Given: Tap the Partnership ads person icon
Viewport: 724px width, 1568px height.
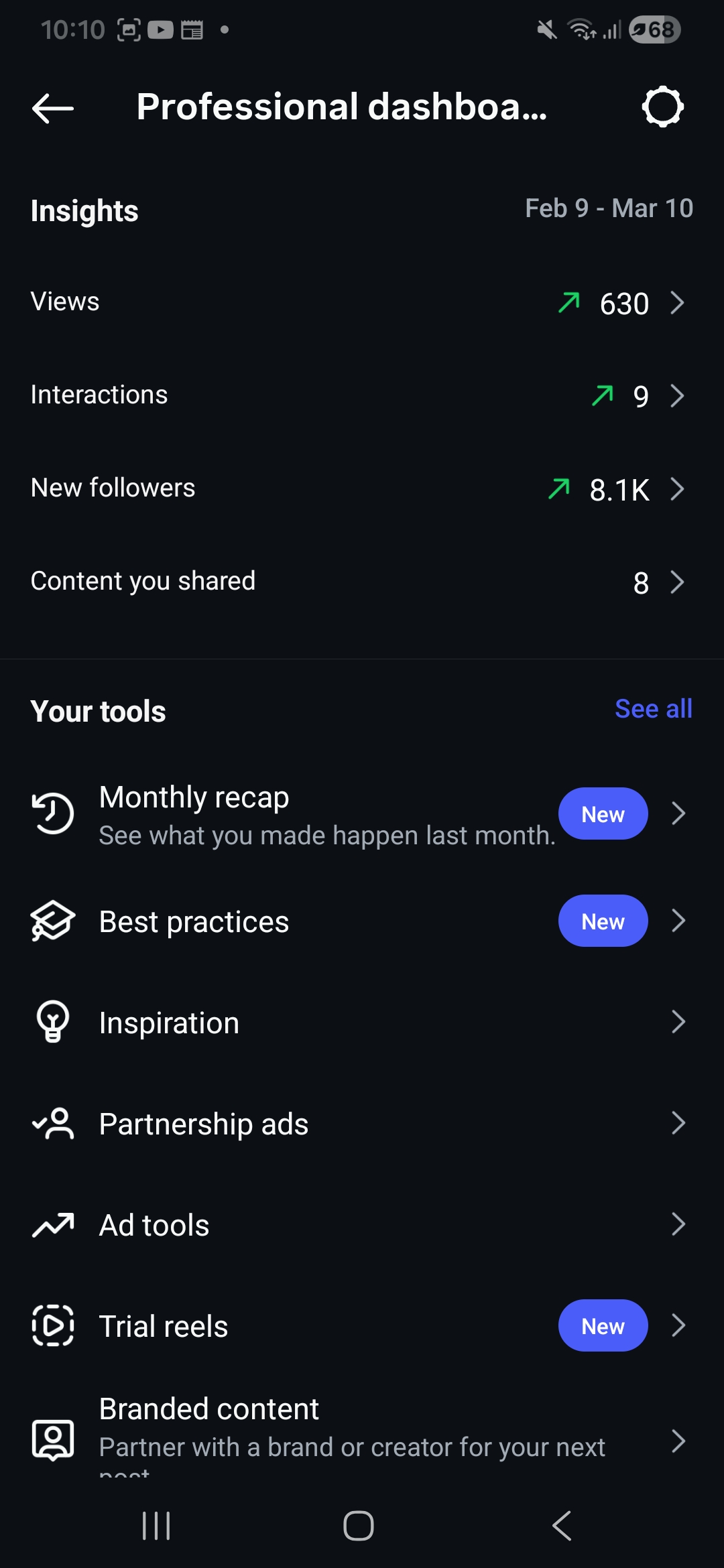Looking at the screenshot, I should [52, 1123].
